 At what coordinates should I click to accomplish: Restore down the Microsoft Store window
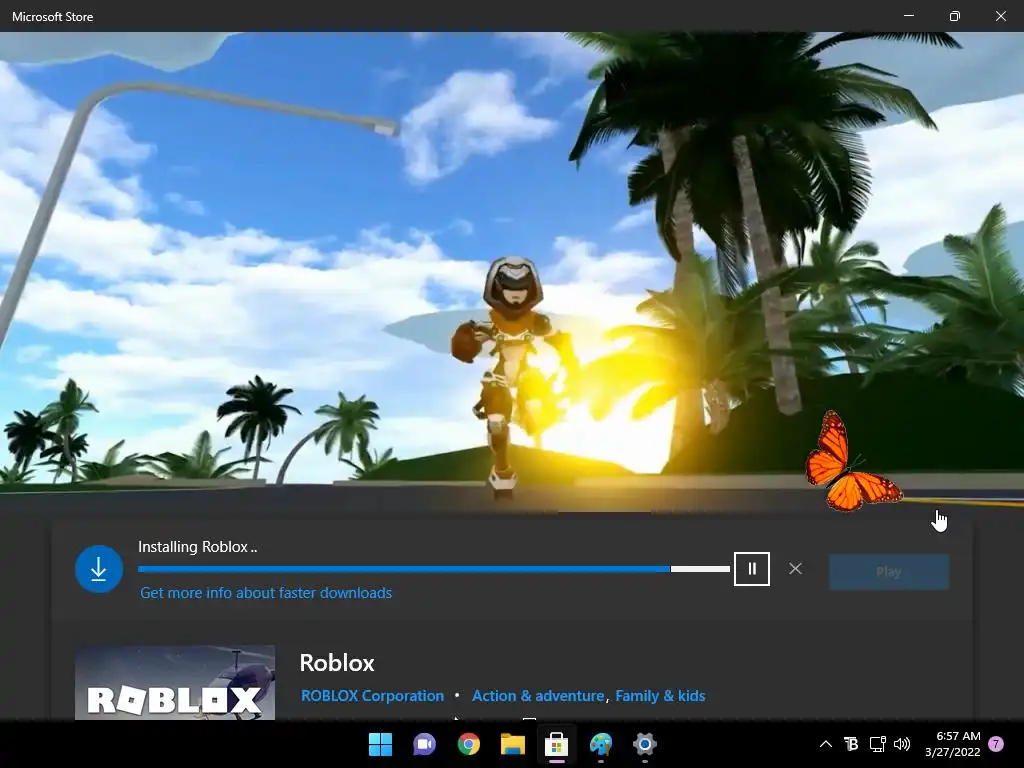click(x=955, y=16)
